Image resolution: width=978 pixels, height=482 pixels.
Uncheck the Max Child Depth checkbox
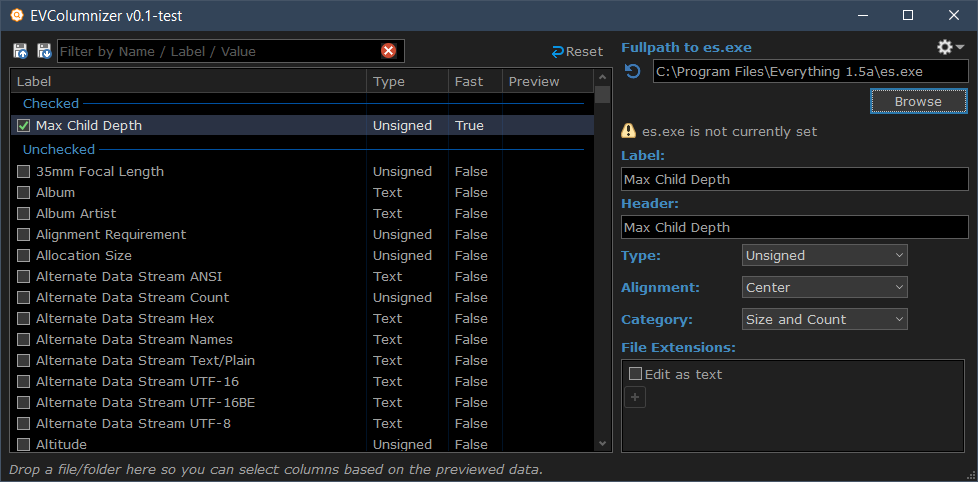pos(24,126)
